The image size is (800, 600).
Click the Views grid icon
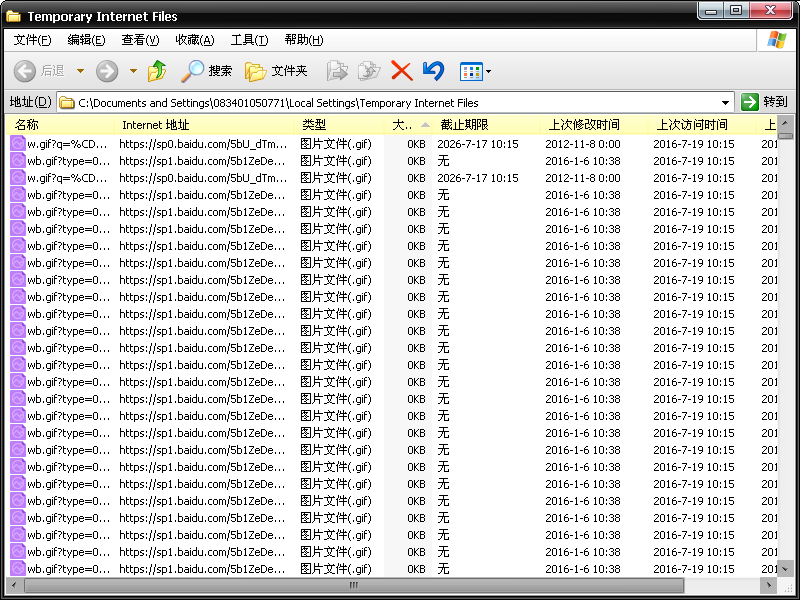tap(471, 71)
